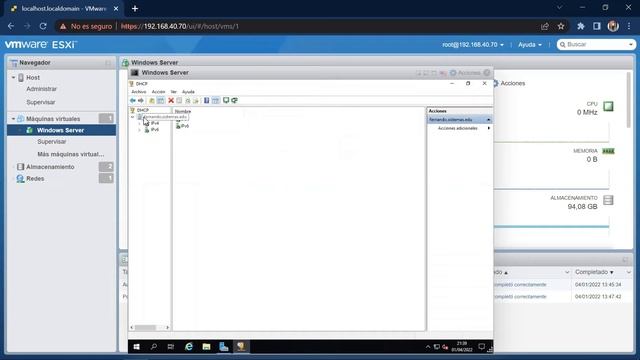Click the 'No es seguro' security warning
The width and height of the screenshot is (640, 360).
86,26
